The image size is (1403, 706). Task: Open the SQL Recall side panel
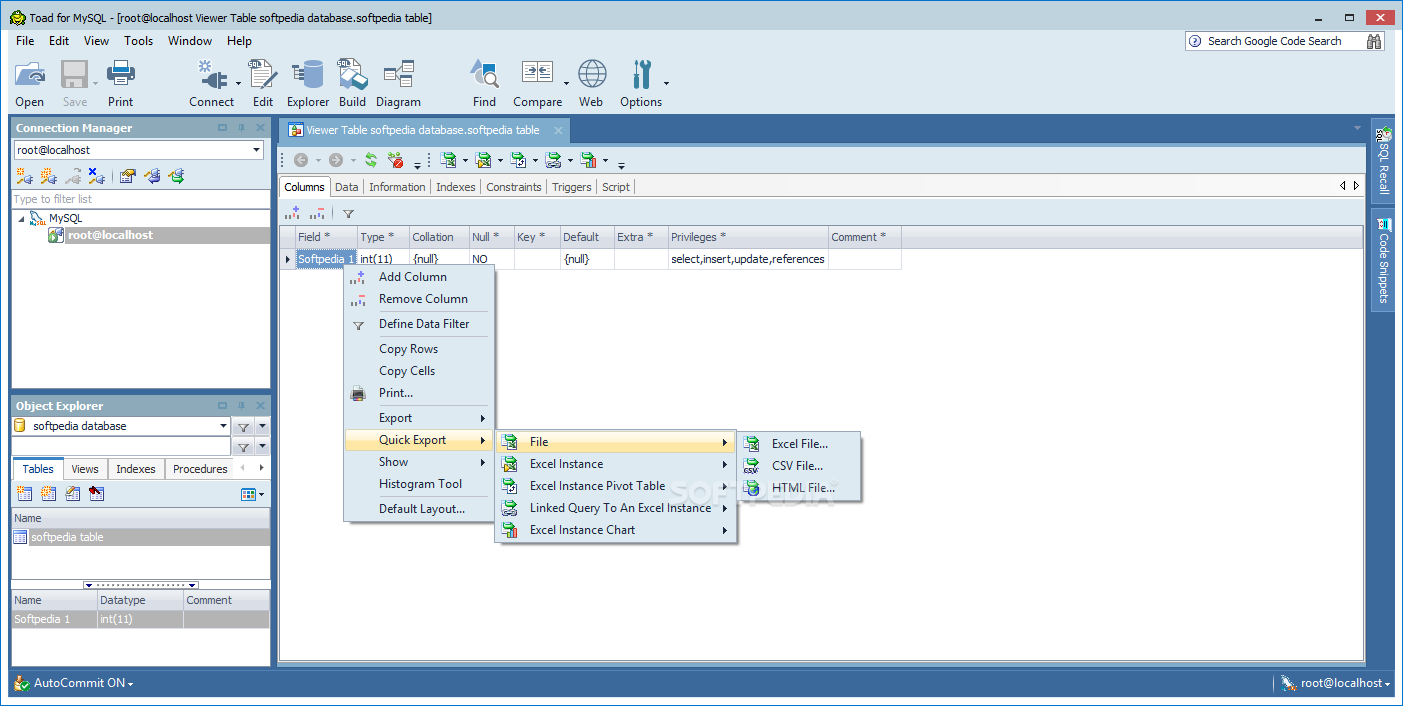coord(1384,160)
